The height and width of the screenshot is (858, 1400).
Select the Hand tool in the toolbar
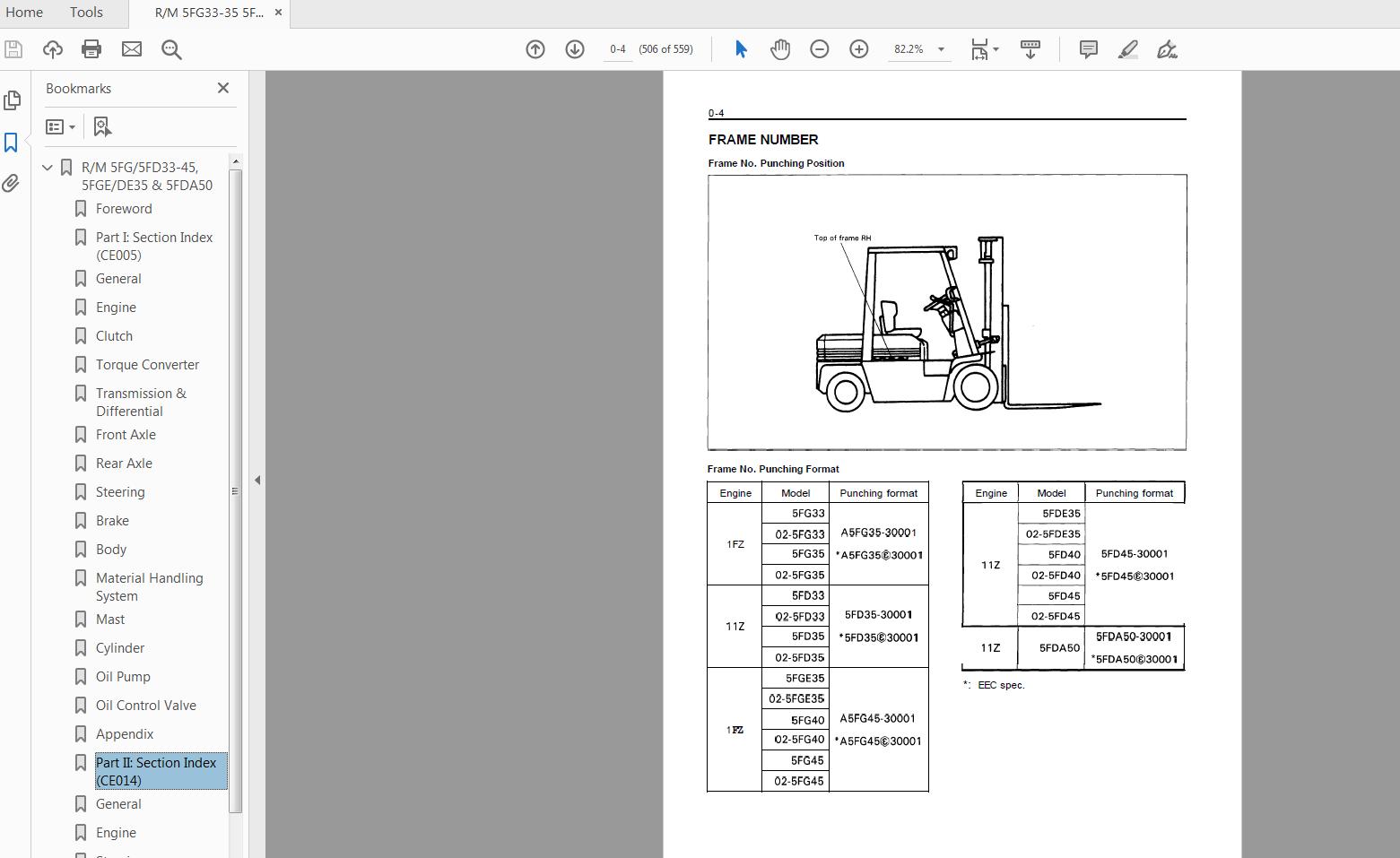(779, 49)
